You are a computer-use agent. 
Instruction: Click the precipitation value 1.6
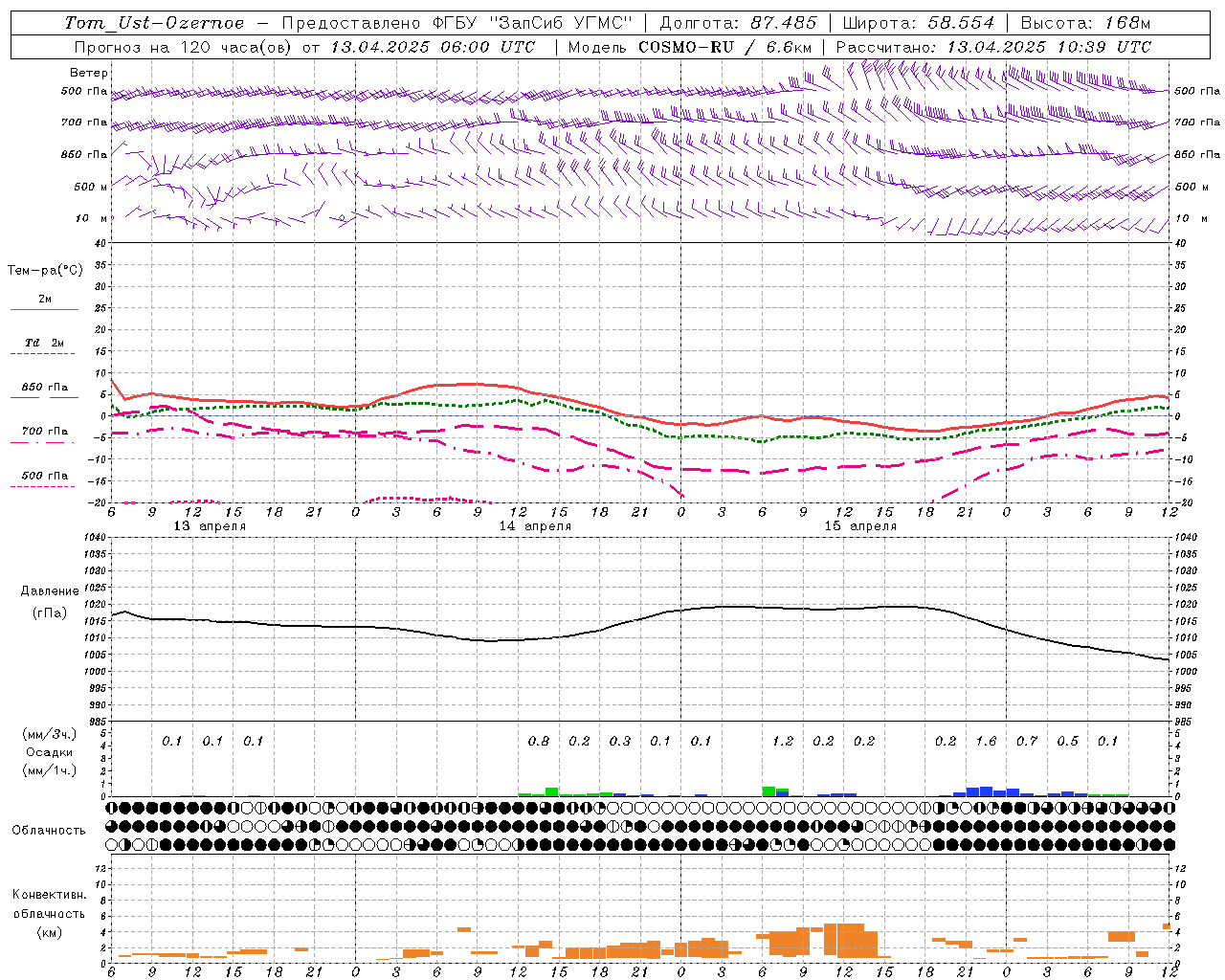coord(986,741)
